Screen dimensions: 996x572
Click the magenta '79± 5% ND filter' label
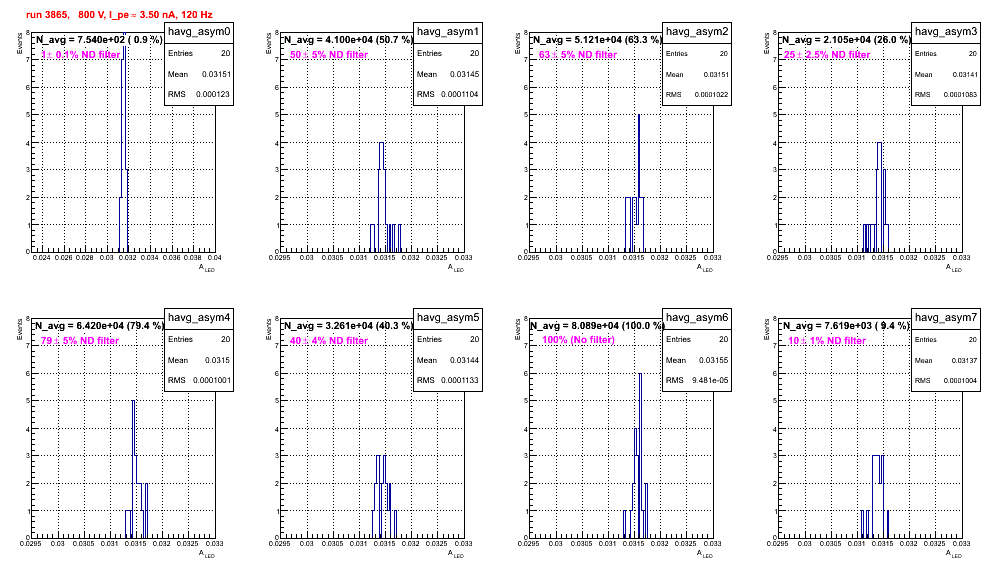tap(80, 341)
